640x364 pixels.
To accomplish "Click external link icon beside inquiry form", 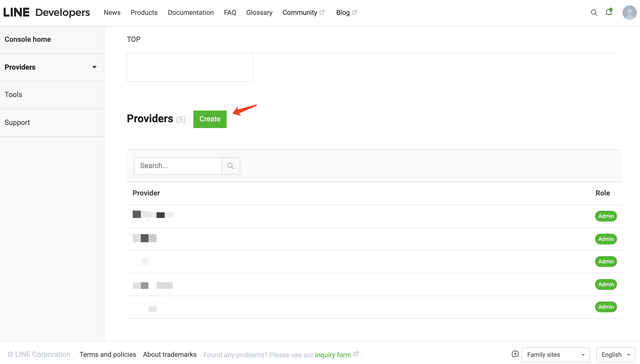I will (356, 354).
